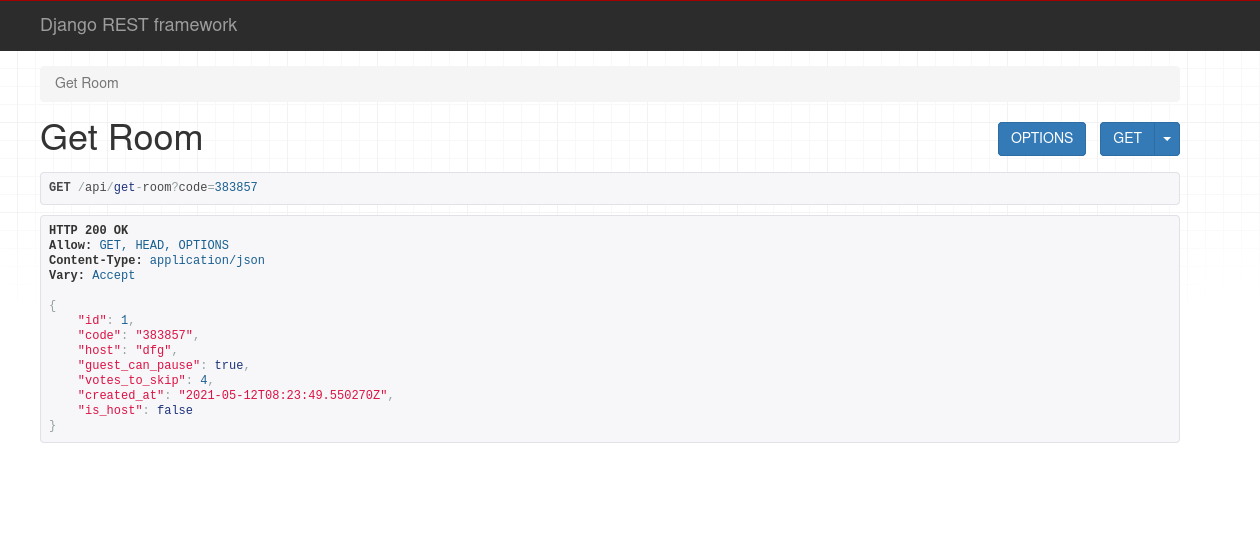Click the request URL code value 383857
This screenshot has height=540, width=1260.
pyautogui.click(x=236, y=188)
